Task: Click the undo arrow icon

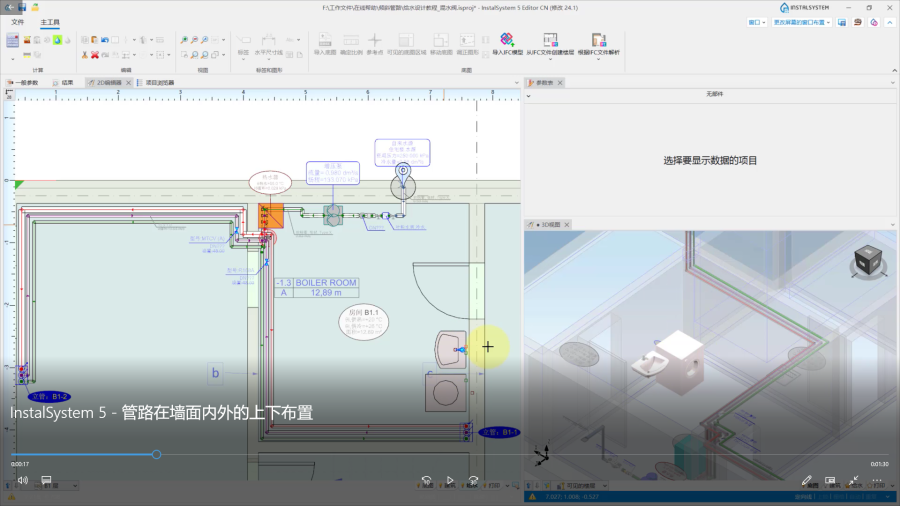Action: click(104, 40)
